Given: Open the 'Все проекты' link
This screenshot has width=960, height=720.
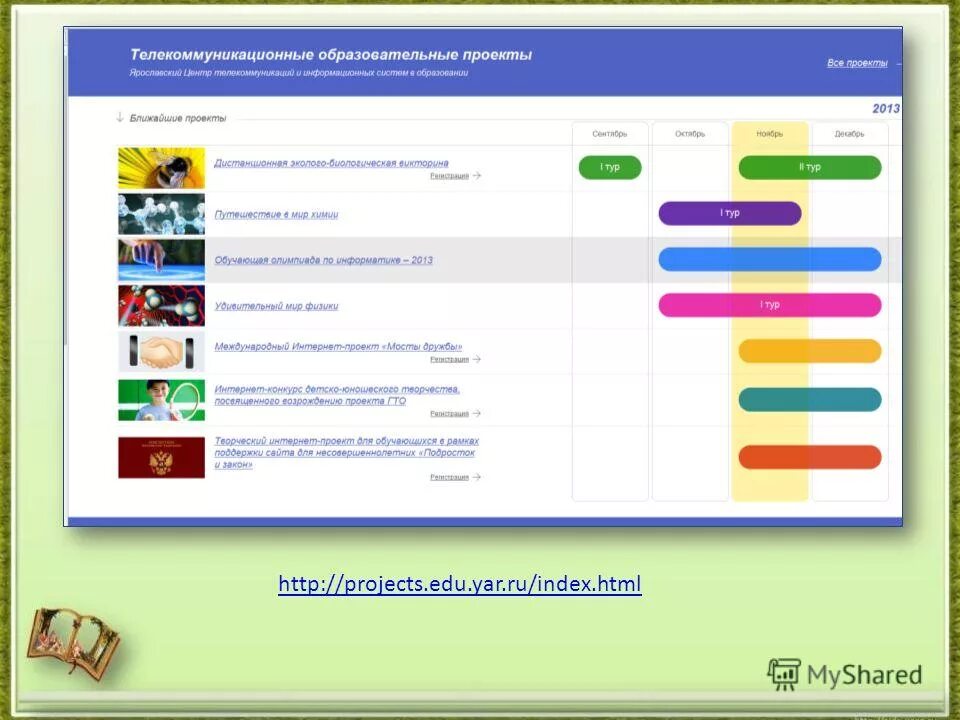Looking at the screenshot, I should pos(857,62).
